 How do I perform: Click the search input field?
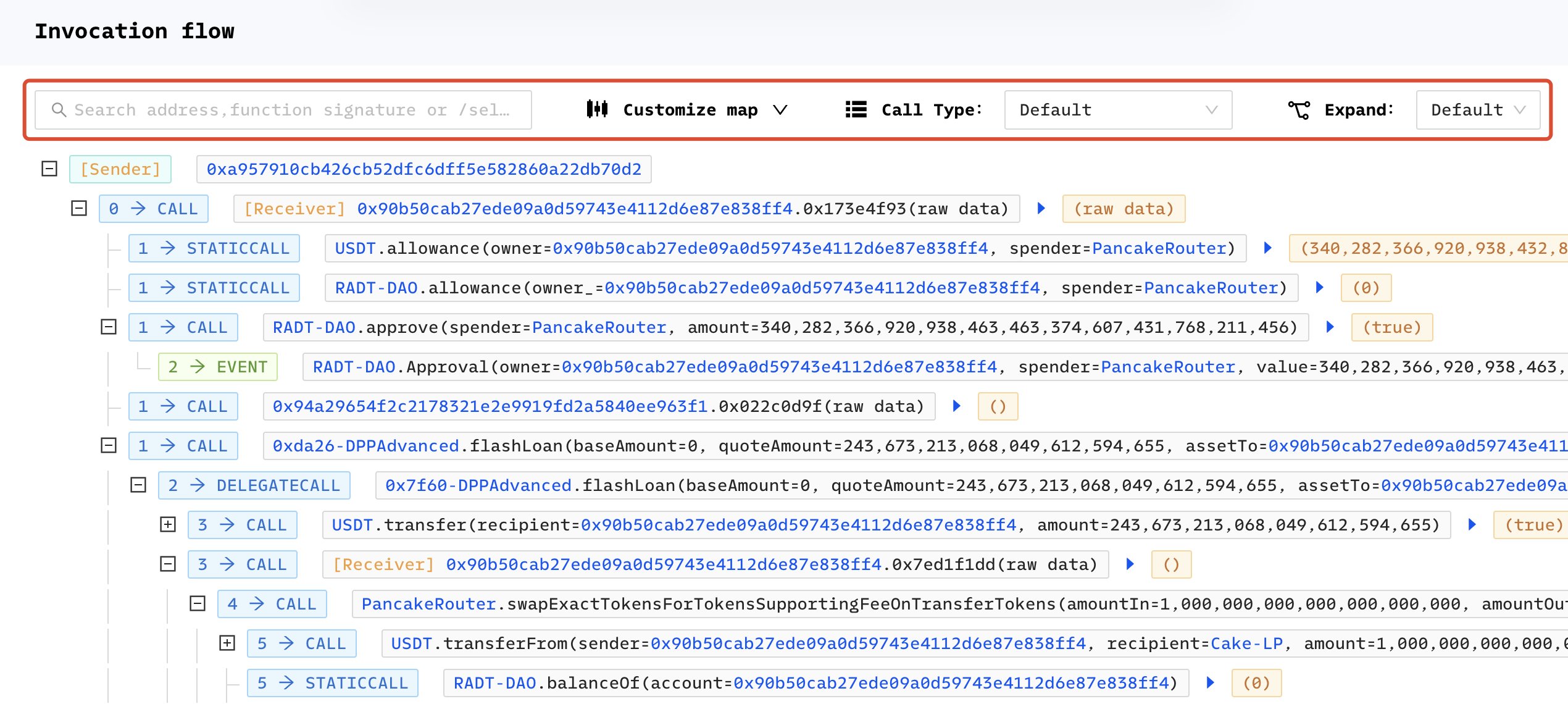click(x=278, y=109)
